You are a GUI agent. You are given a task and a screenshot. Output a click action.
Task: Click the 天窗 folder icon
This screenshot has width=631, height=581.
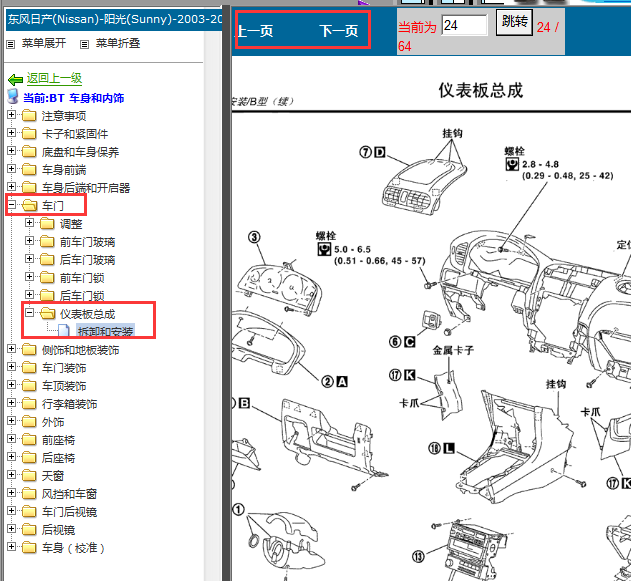coord(29,476)
